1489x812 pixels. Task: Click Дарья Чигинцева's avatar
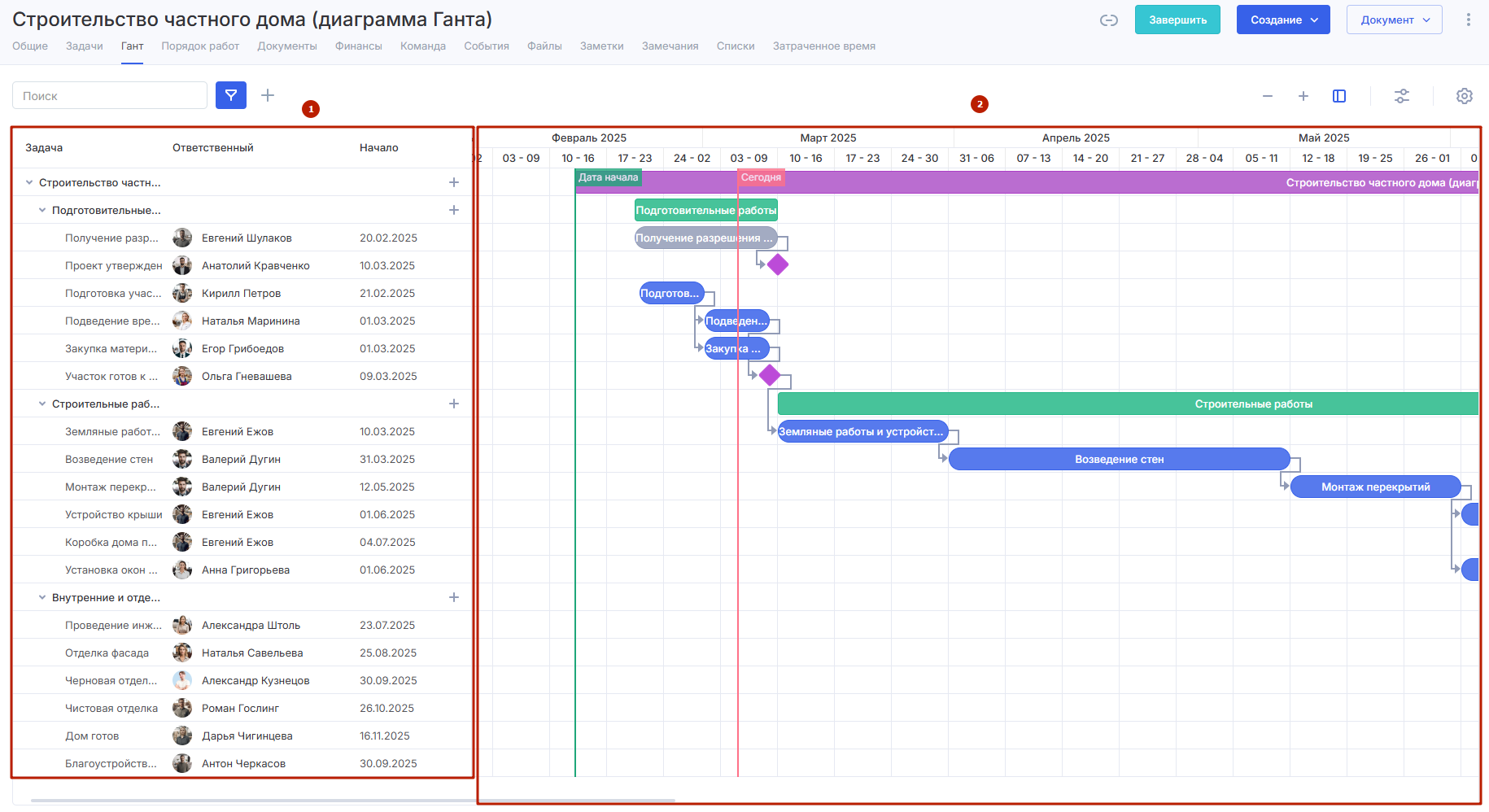tap(182, 736)
